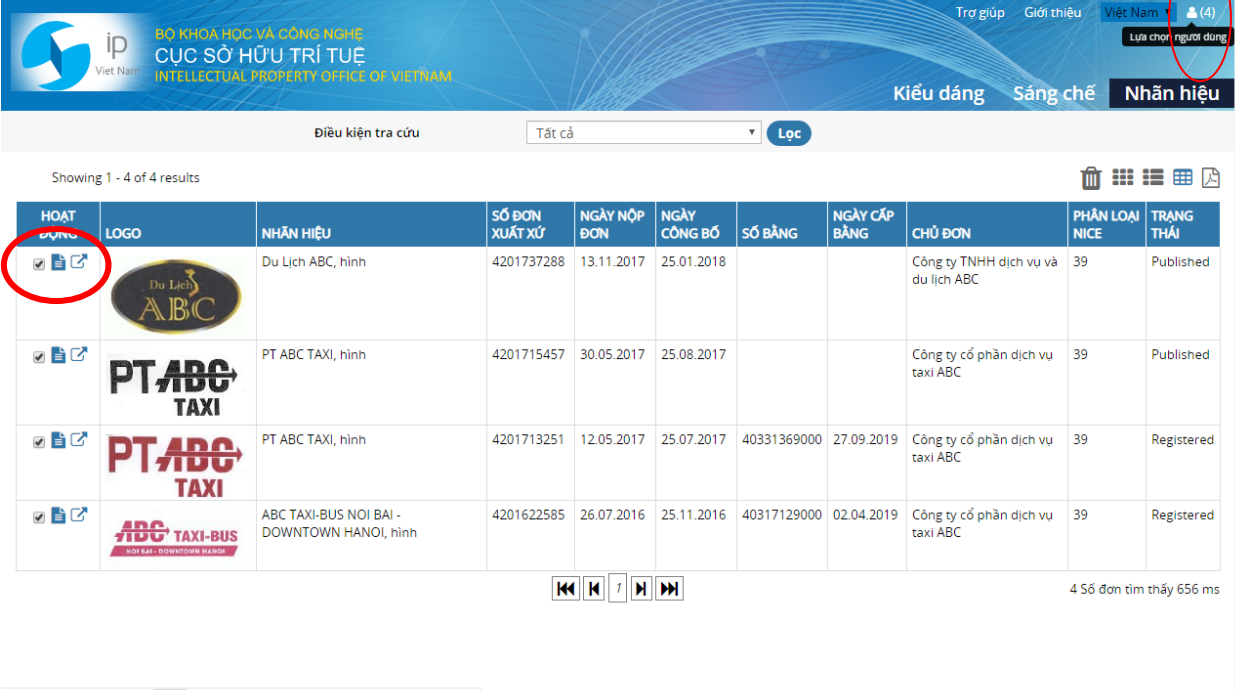Click the Registered status dated 27.09.2019 row
1235x690 pixels.
(x=1182, y=440)
